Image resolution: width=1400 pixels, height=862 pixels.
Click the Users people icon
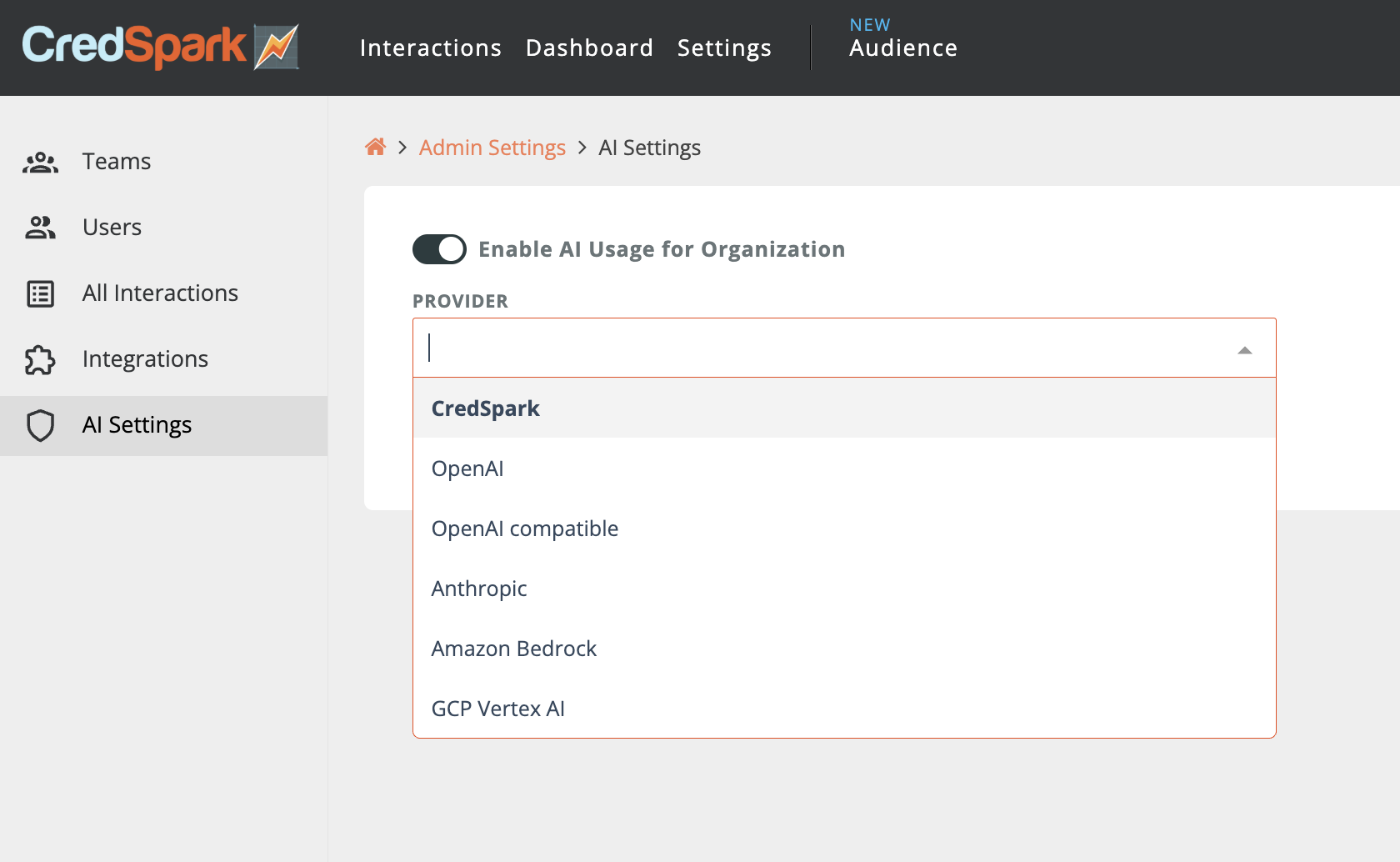(40, 228)
